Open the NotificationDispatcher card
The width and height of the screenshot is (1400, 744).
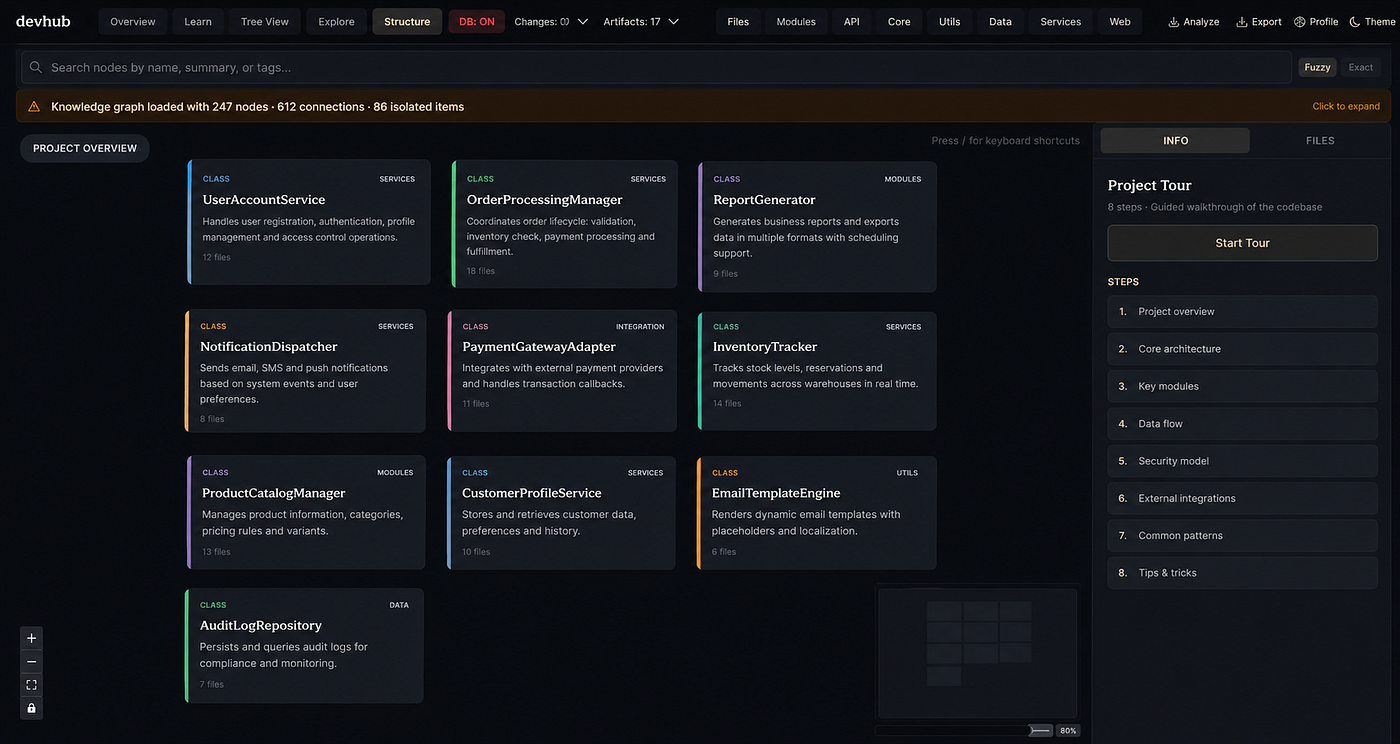point(306,371)
